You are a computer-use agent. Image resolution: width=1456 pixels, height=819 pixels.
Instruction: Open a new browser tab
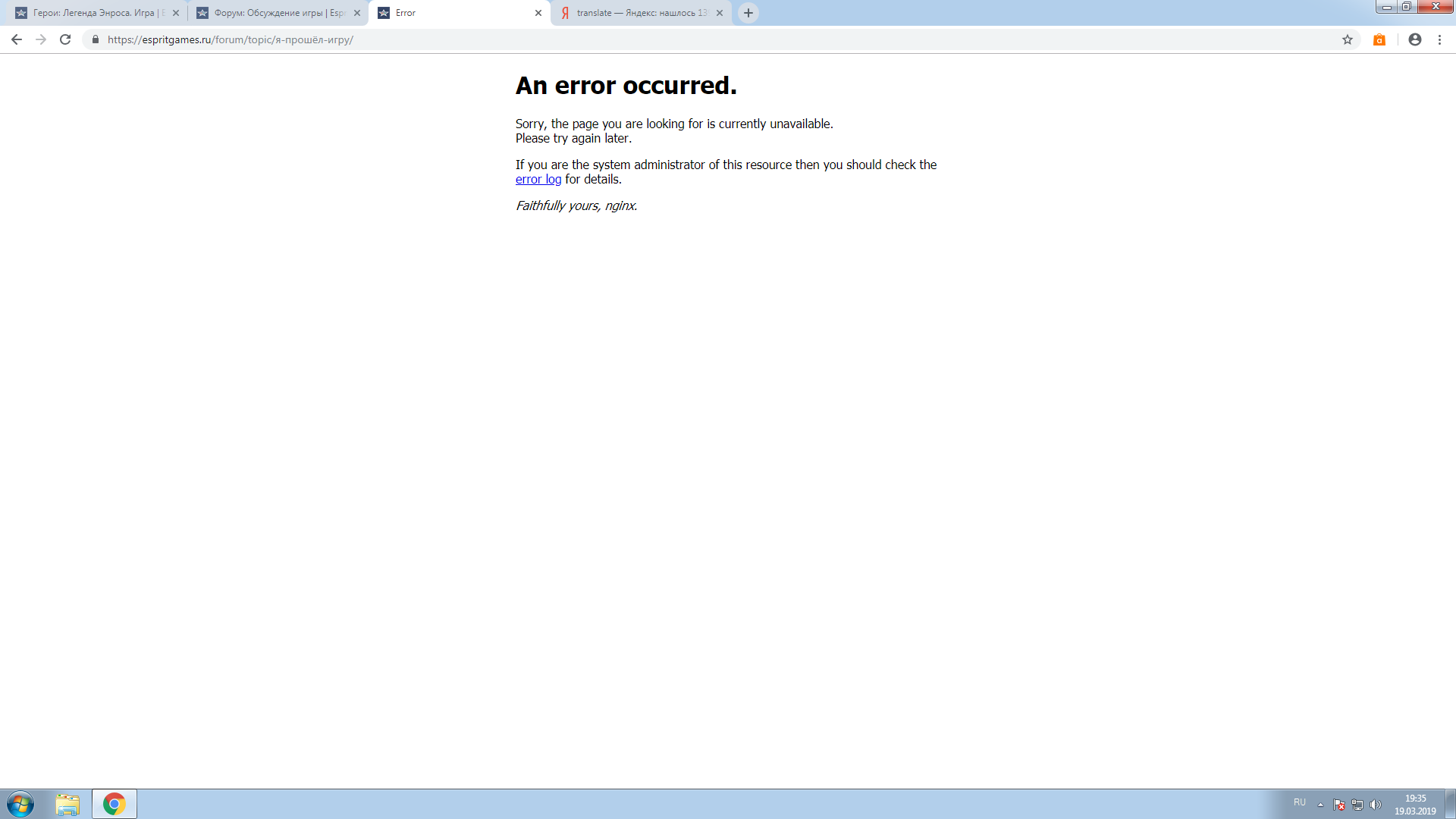tap(748, 13)
